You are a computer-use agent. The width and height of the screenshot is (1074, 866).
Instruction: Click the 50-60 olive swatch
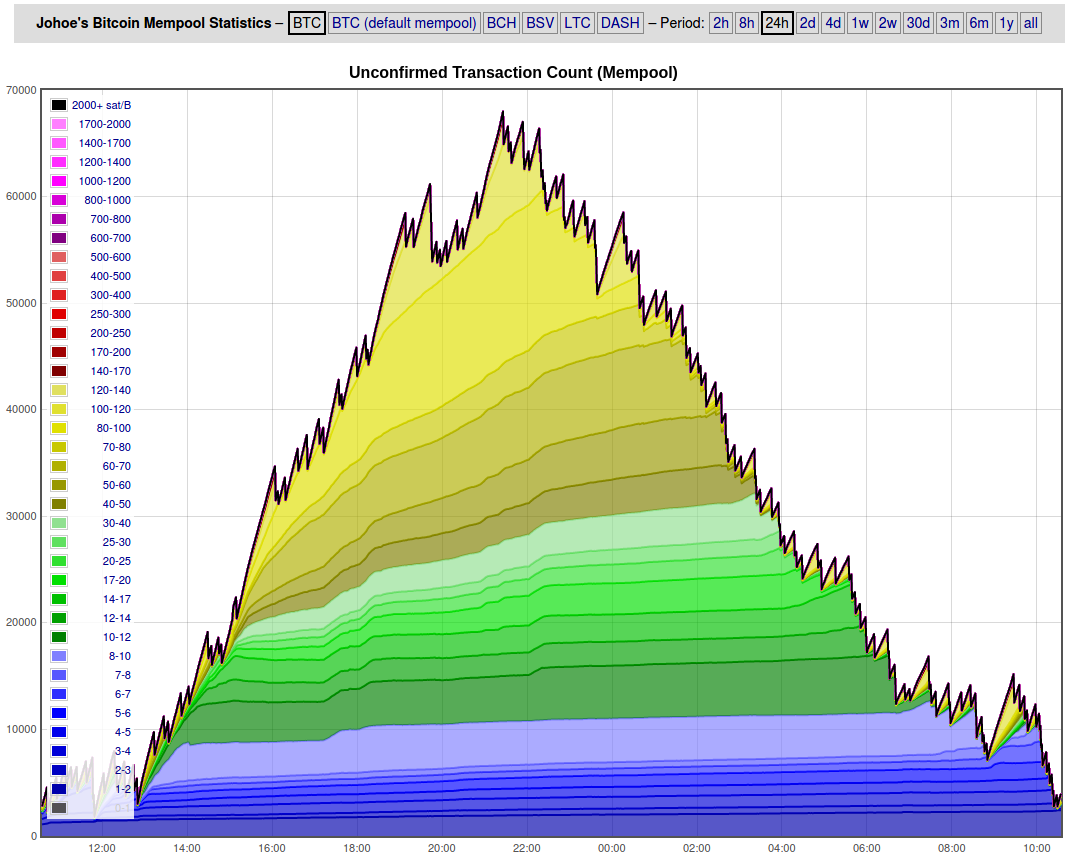[59, 485]
